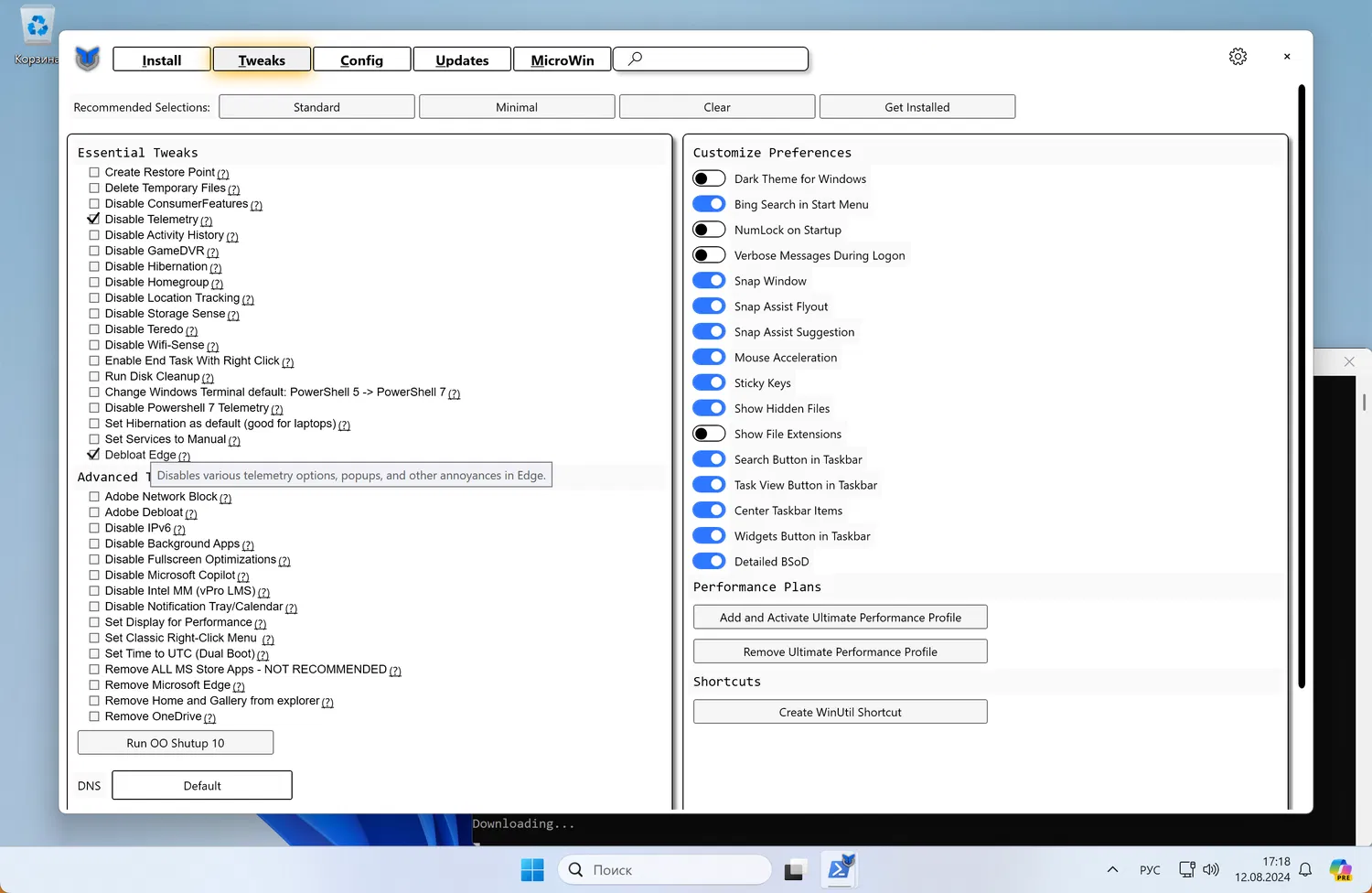This screenshot has height=893, width=1372.
Task: Enable Show File Extensions toggle
Action: 709,434
